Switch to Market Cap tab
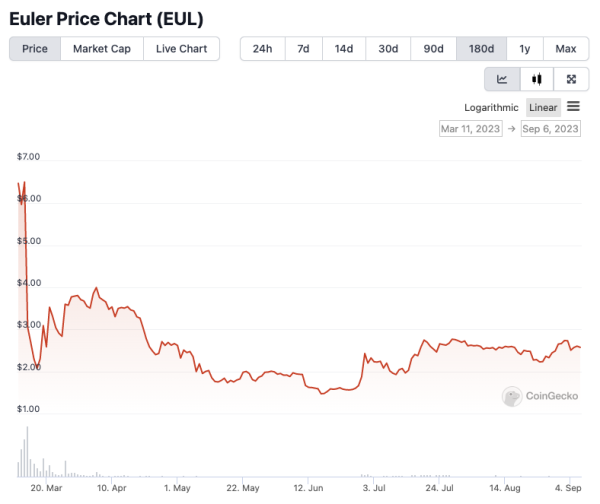 (x=102, y=49)
